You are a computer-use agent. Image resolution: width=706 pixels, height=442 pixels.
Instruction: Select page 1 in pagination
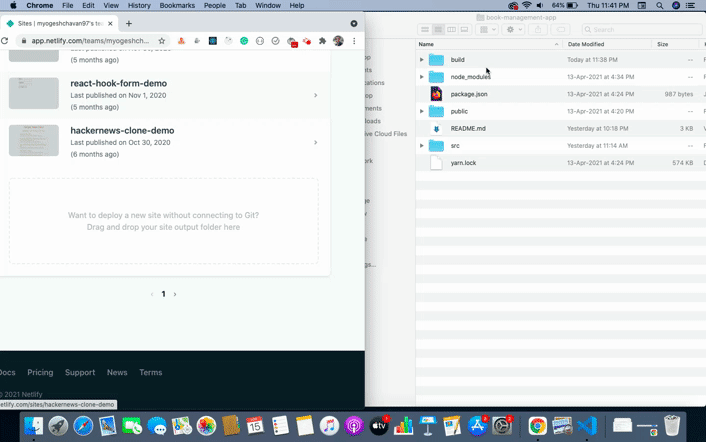[x=163, y=294]
